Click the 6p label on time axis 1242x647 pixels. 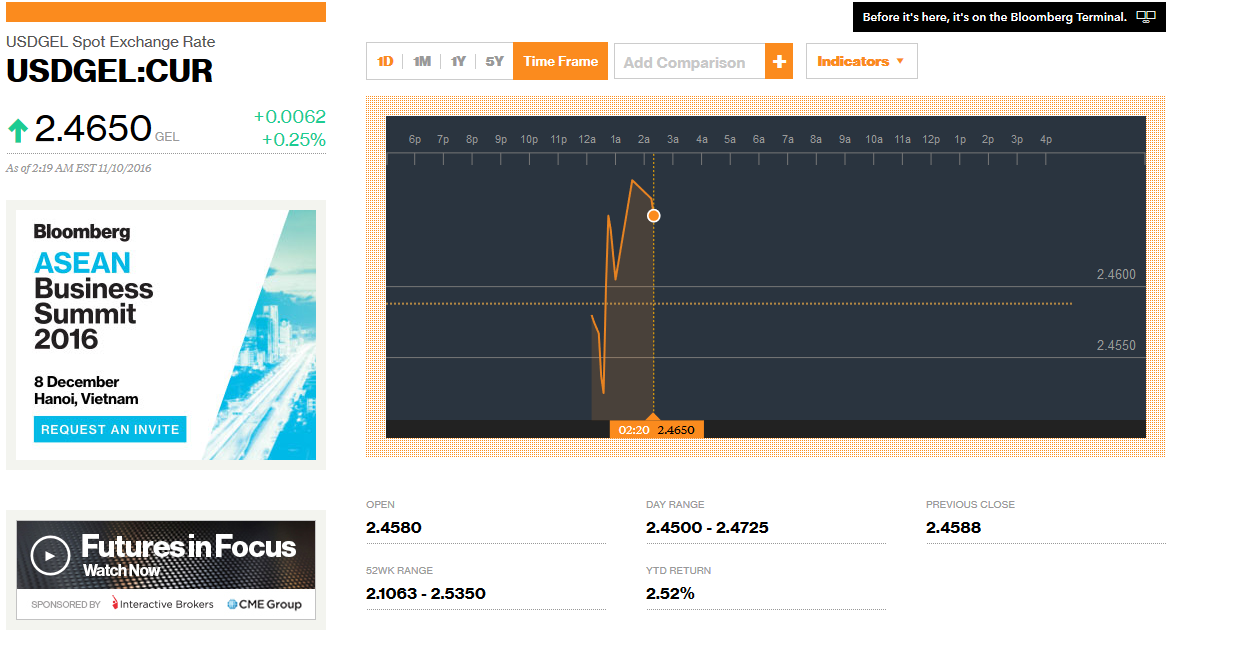pos(414,139)
